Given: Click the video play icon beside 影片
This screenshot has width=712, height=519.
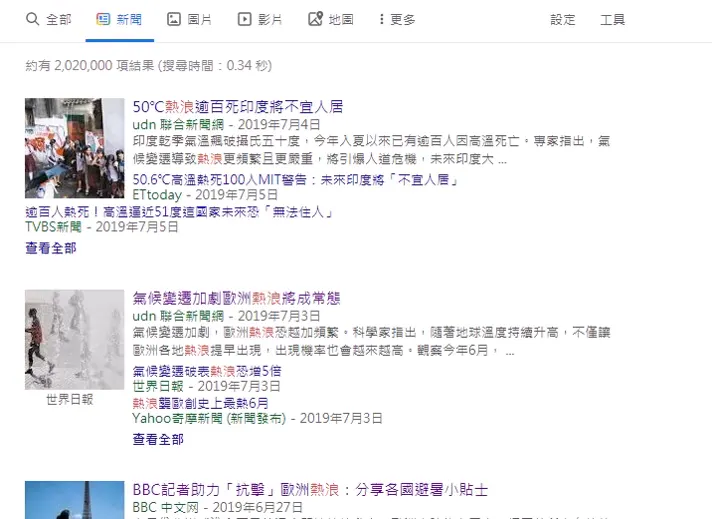Looking at the screenshot, I should tap(244, 19).
